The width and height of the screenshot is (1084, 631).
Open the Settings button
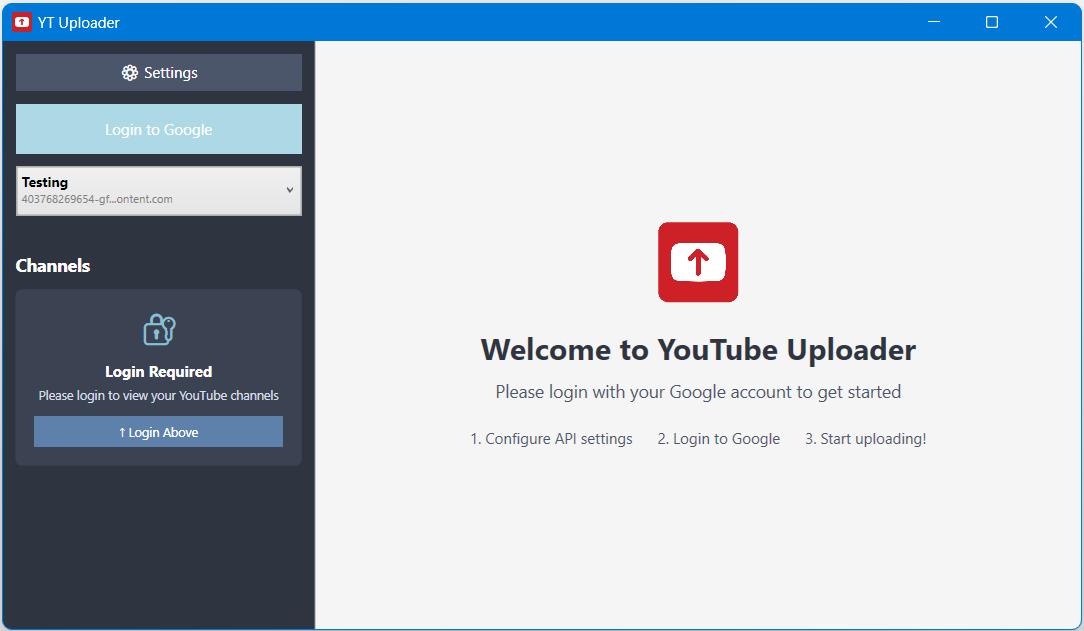158,73
